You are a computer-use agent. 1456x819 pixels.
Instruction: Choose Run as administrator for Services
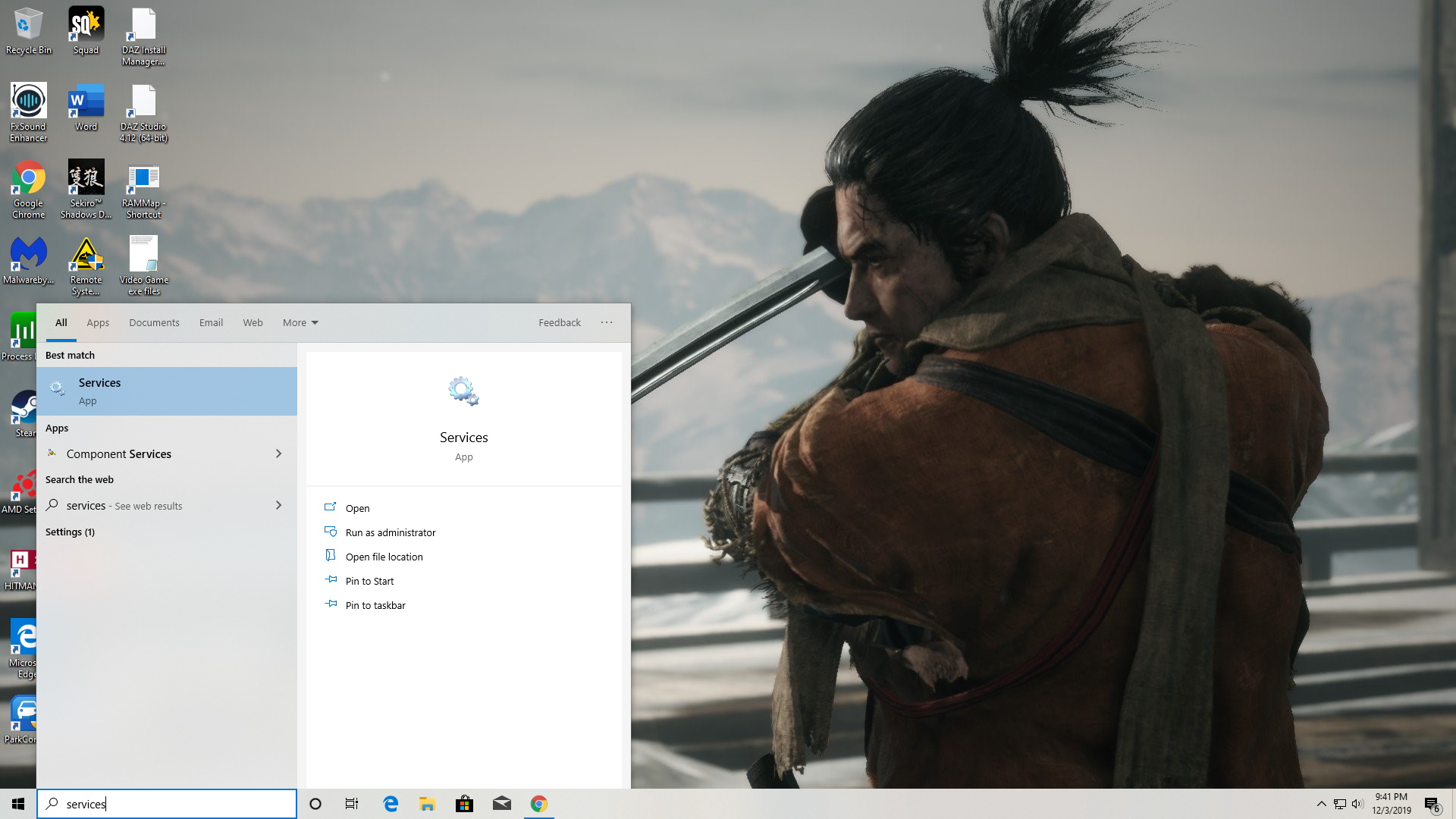[390, 532]
